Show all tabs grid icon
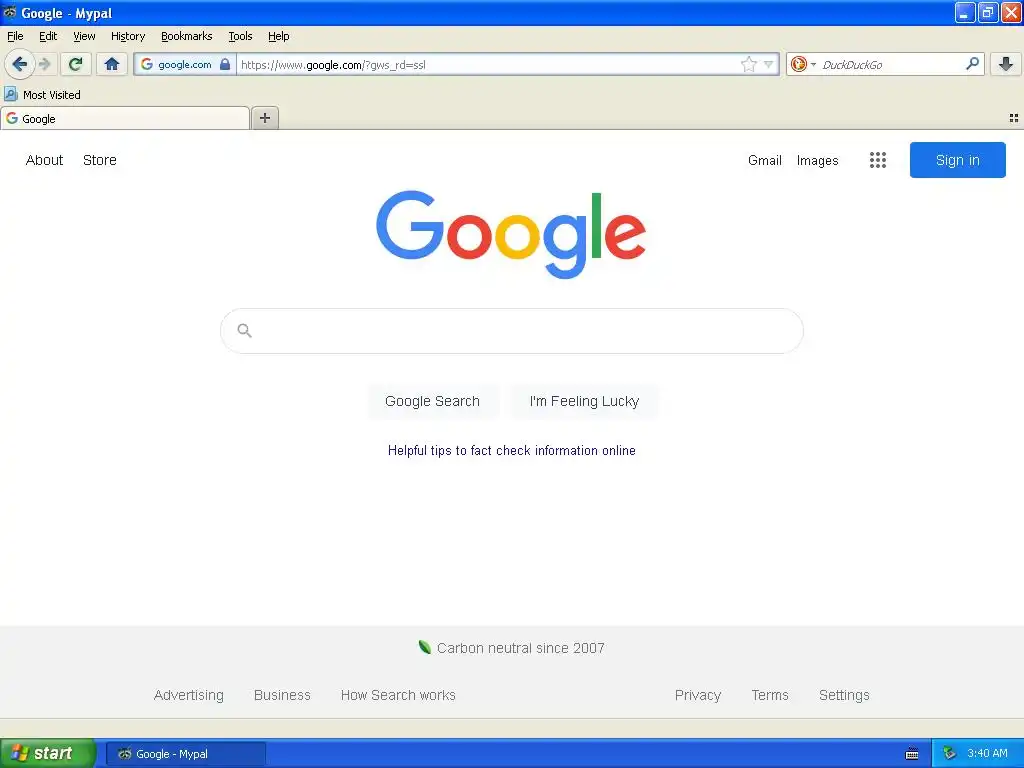1024x768 pixels. pos(1014,118)
